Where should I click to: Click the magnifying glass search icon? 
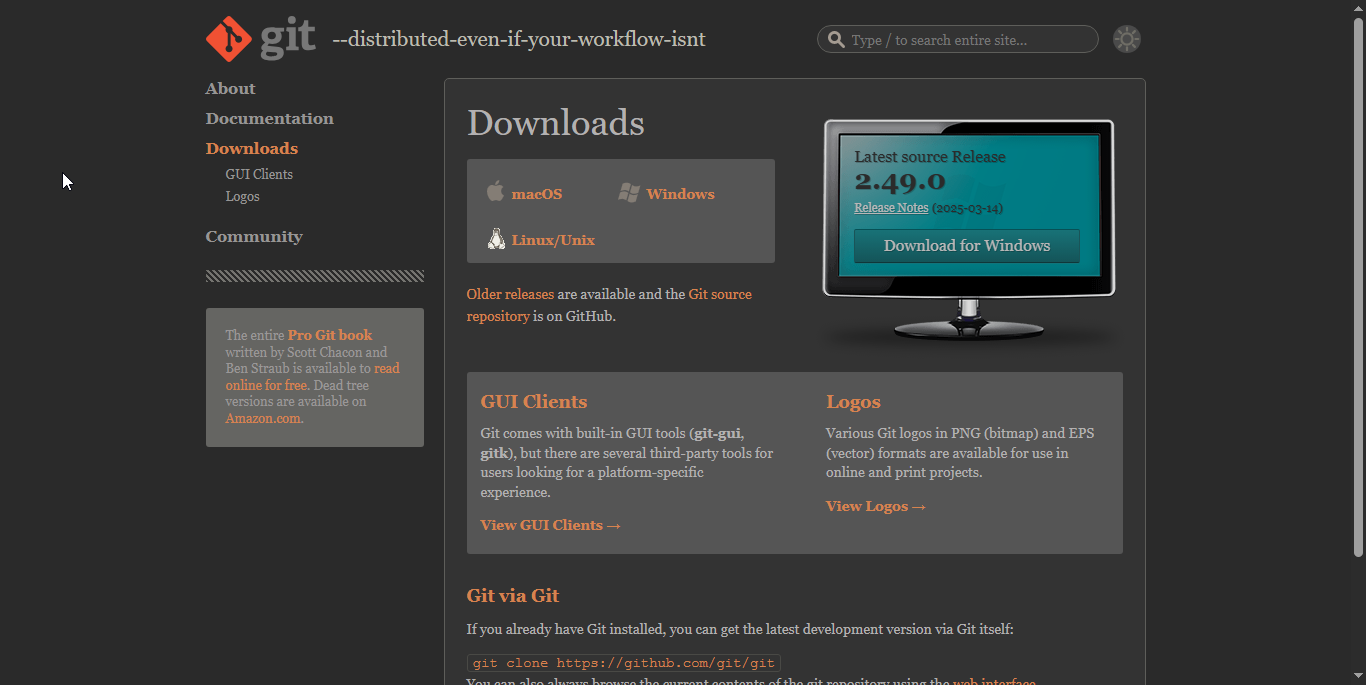click(835, 40)
